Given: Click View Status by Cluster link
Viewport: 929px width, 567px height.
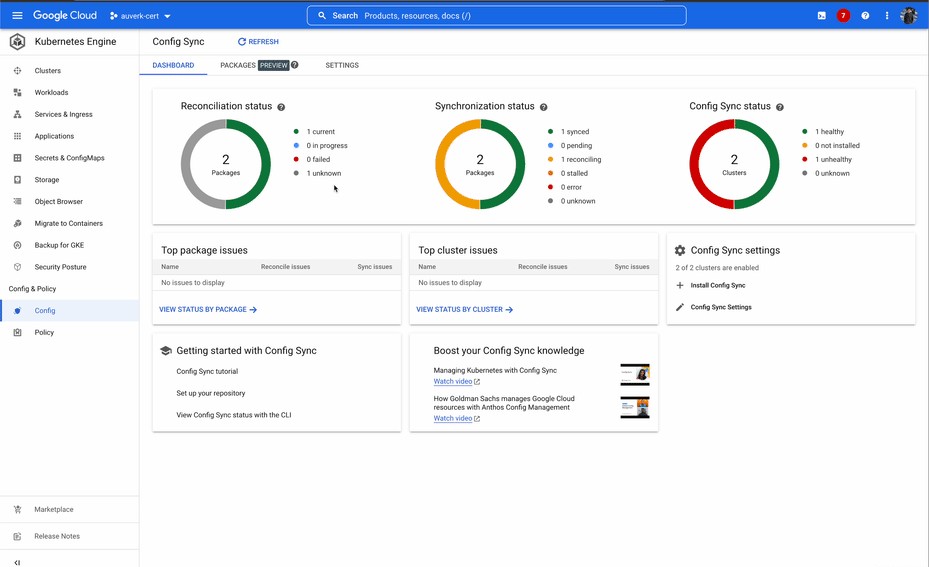Looking at the screenshot, I should pos(464,309).
